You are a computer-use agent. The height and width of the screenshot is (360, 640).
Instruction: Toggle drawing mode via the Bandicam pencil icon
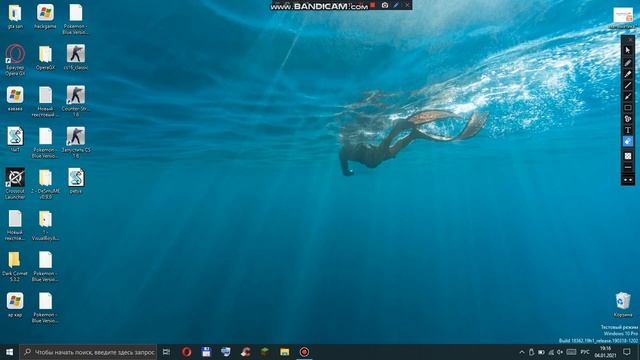[x=396, y=5]
